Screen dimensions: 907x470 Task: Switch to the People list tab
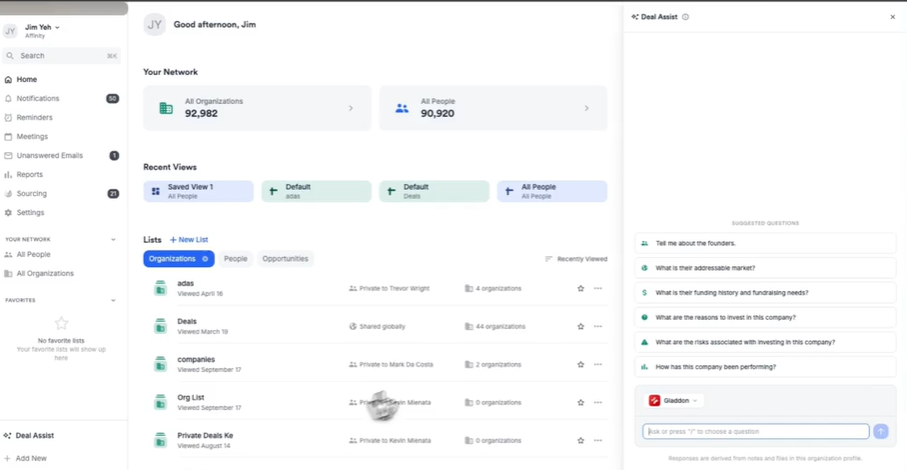[x=235, y=258]
